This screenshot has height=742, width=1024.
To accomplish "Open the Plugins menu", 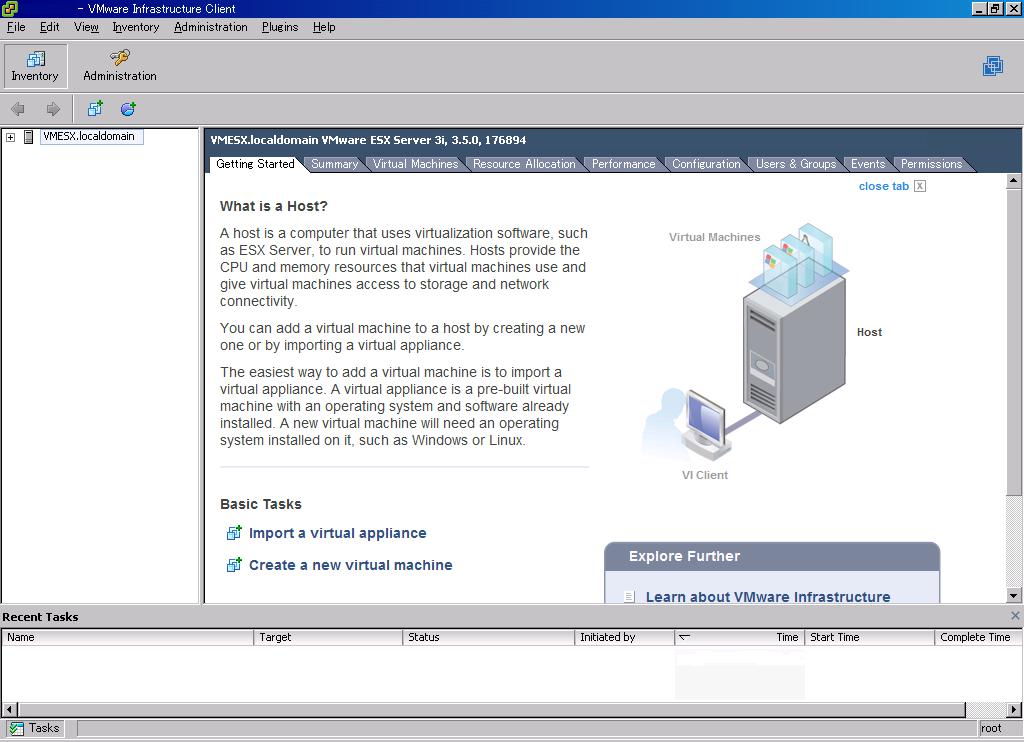I will [280, 27].
